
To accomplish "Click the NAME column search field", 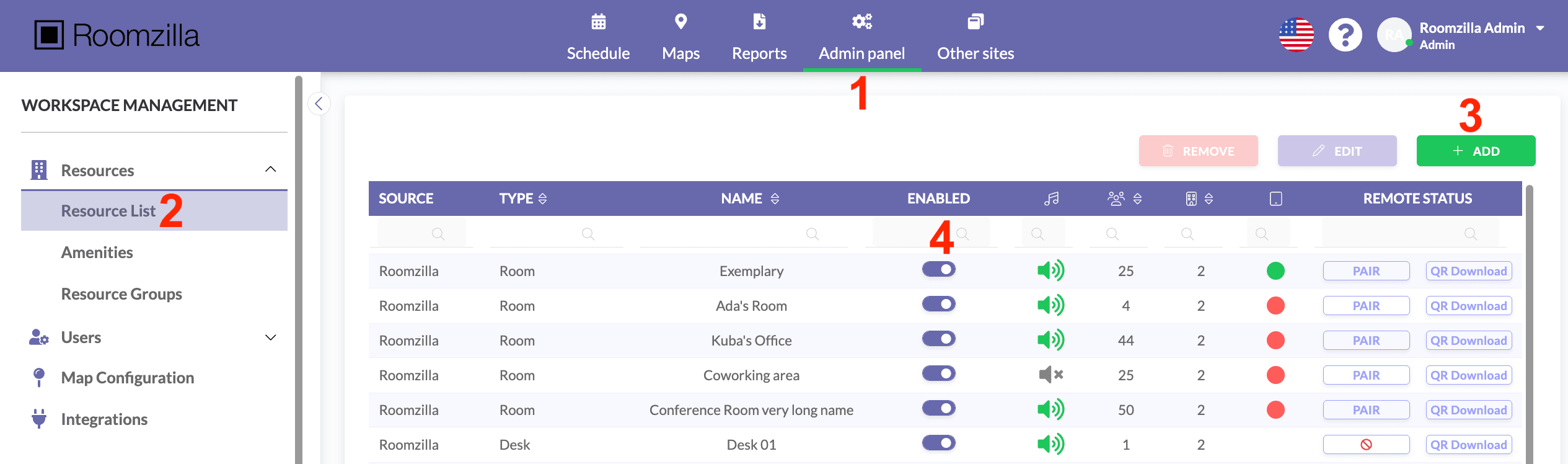I will [743, 234].
